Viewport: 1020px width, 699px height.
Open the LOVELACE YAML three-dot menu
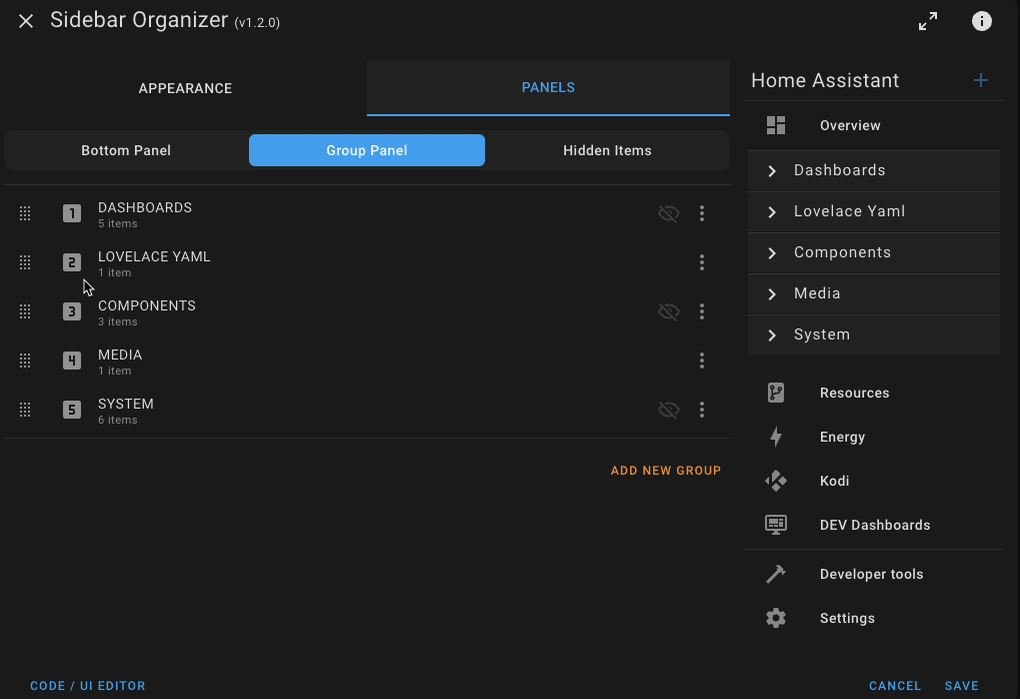702,263
